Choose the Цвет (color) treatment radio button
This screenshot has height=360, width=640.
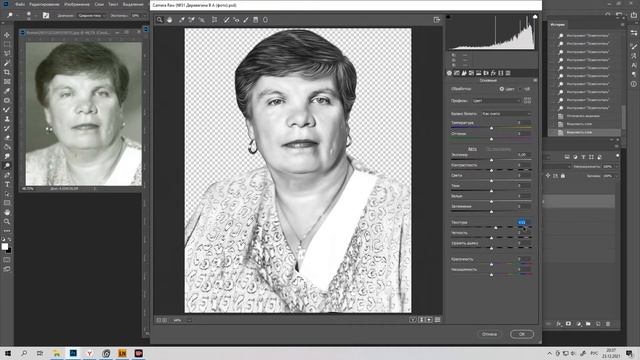(502, 89)
